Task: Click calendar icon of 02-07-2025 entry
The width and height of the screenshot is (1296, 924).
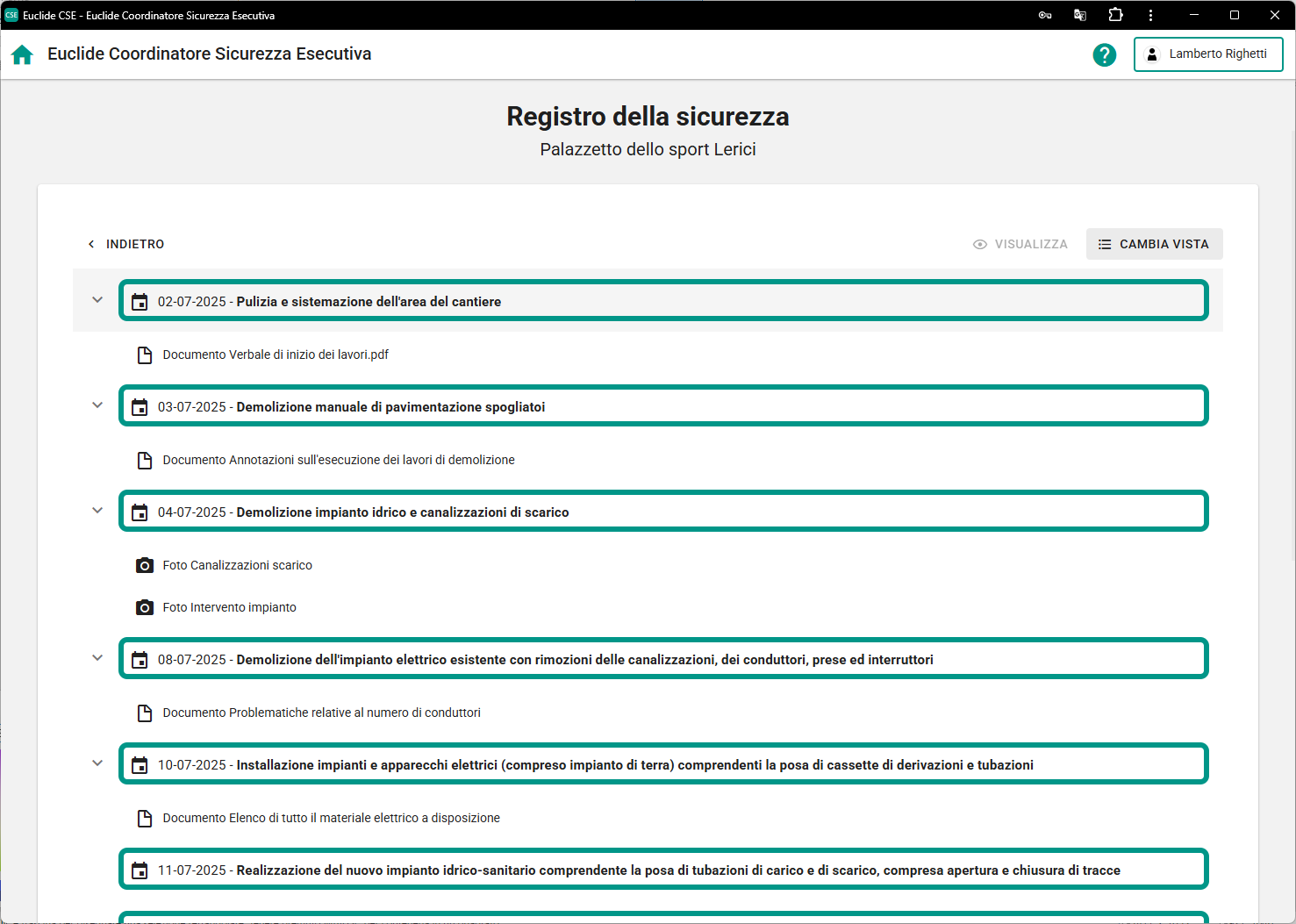Action: 140,302
